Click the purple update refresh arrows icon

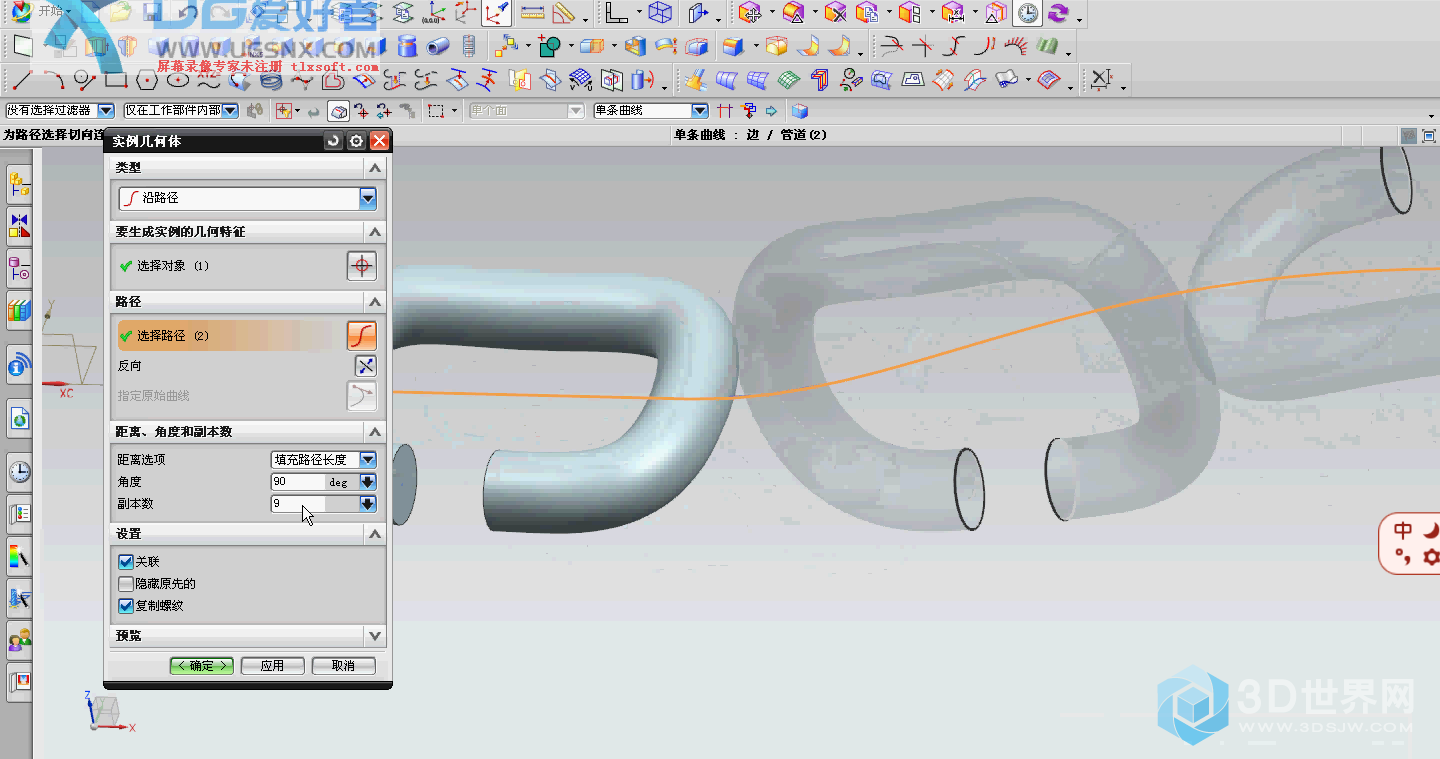[1057, 13]
